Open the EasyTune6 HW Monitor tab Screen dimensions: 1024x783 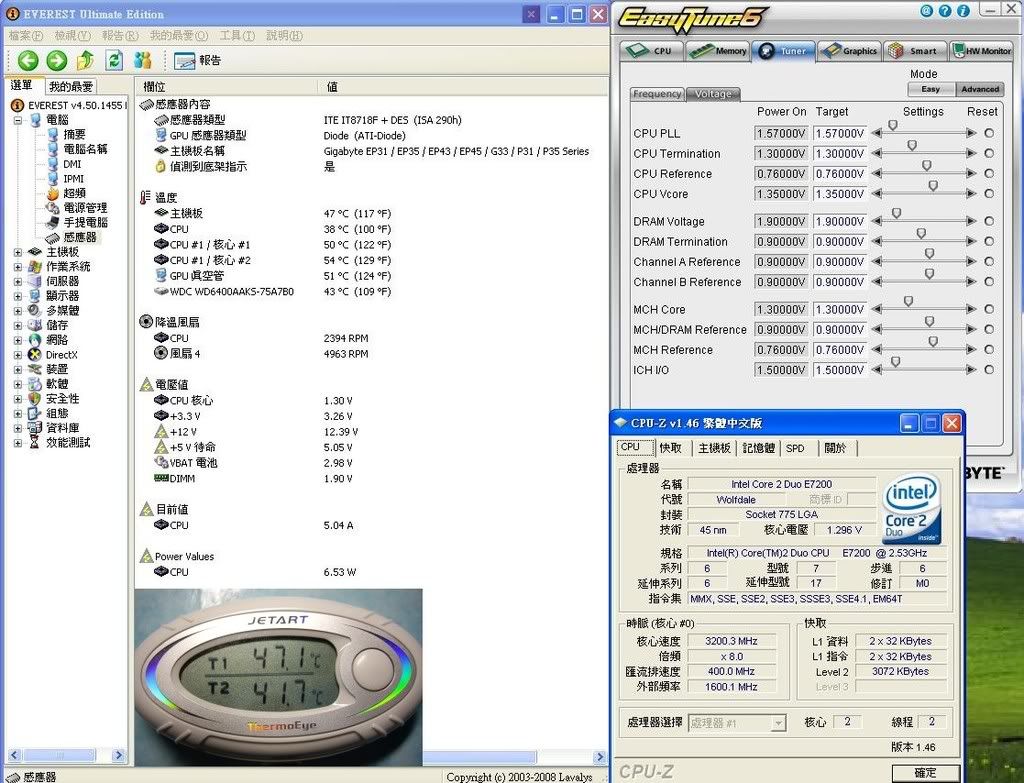pyautogui.click(x=981, y=50)
